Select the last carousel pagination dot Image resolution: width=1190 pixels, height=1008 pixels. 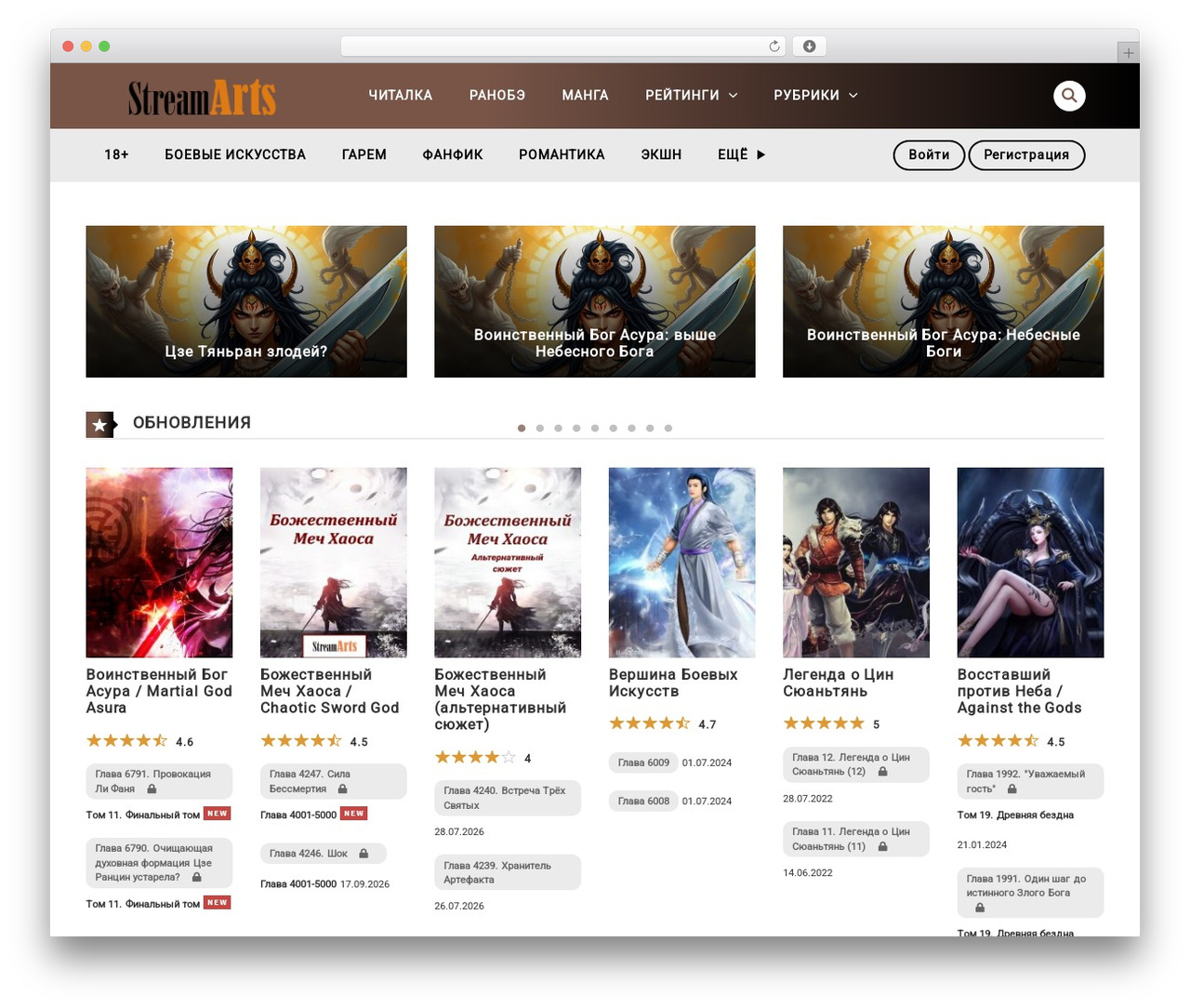click(x=668, y=429)
